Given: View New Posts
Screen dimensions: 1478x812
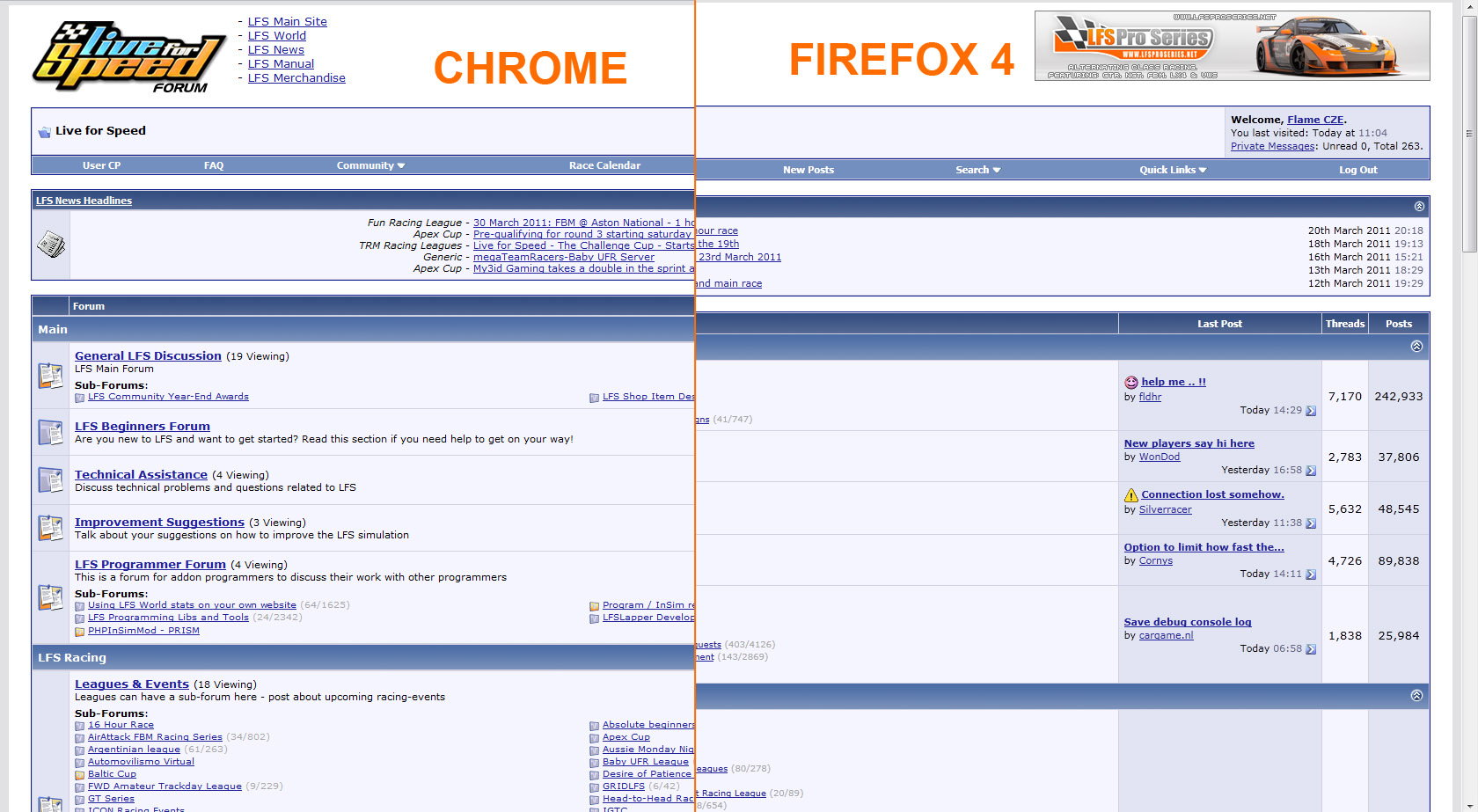Looking at the screenshot, I should pos(809,170).
